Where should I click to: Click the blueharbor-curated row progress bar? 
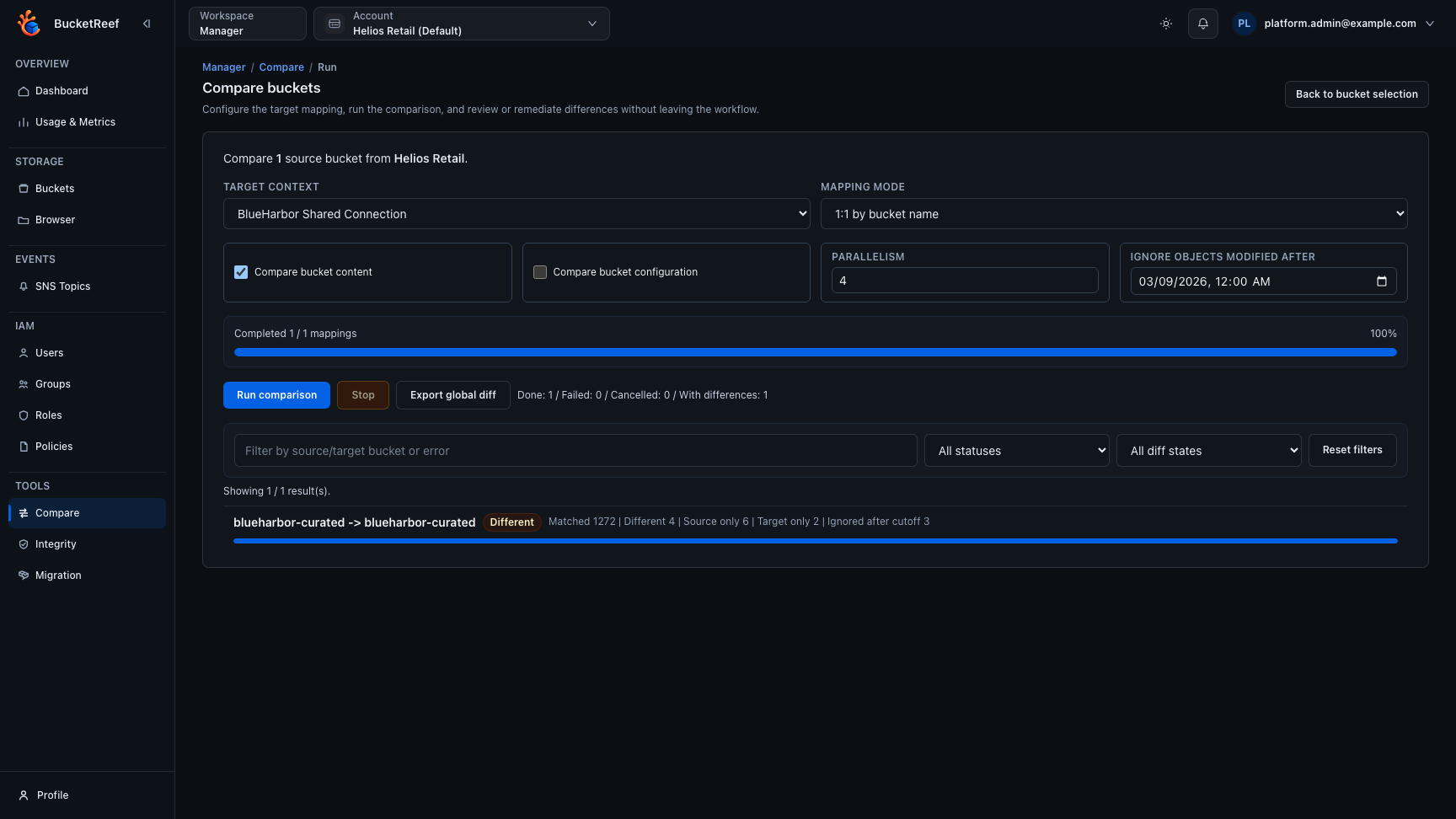coord(816,541)
